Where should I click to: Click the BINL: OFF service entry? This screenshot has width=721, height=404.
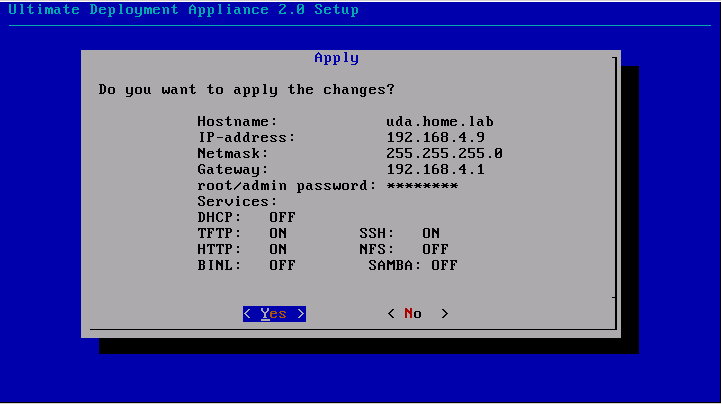[246, 266]
